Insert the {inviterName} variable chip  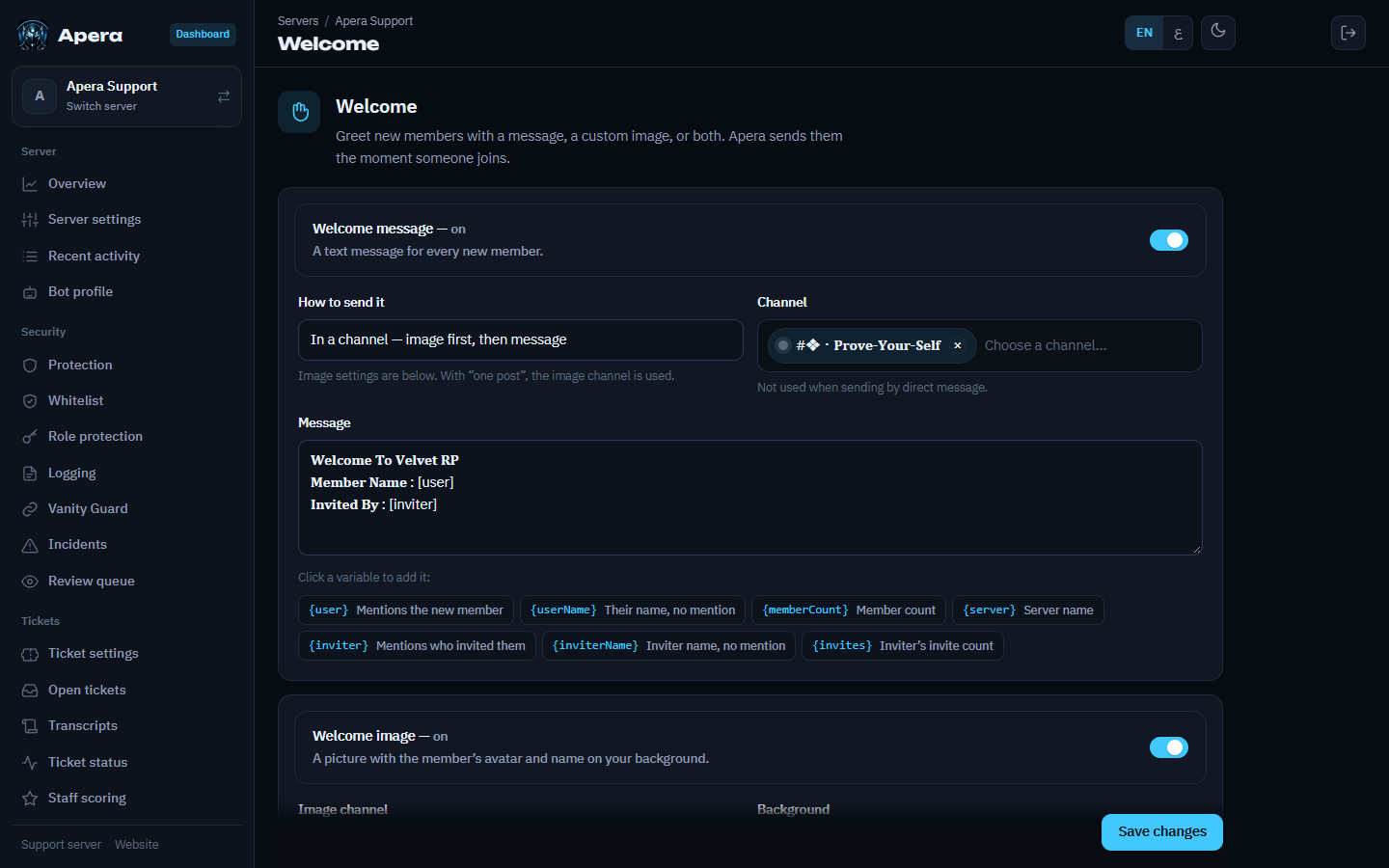pyautogui.click(x=668, y=646)
